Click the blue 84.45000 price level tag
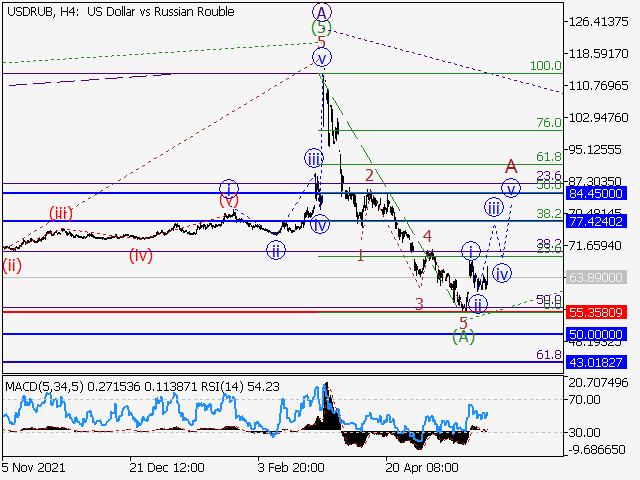Viewport: 640px width, 480px height. click(x=596, y=193)
